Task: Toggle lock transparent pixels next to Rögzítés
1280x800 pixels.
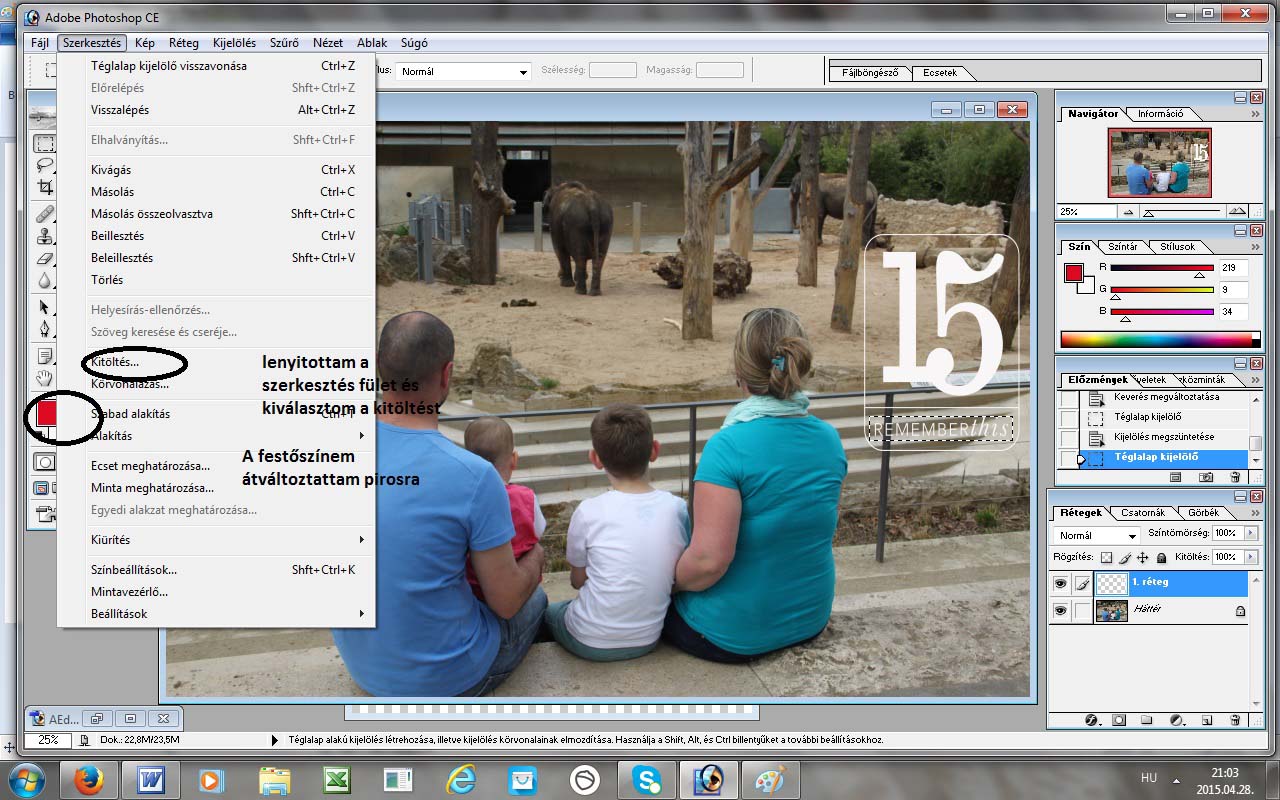Action: click(1106, 557)
